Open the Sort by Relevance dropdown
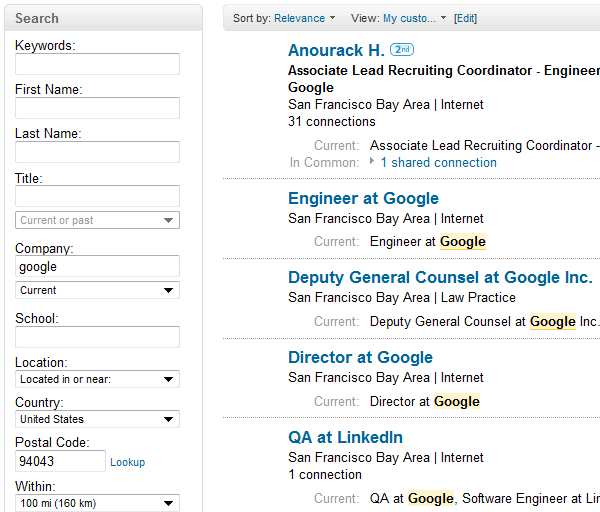This screenshot has height=512, width=600. [305, 18]
